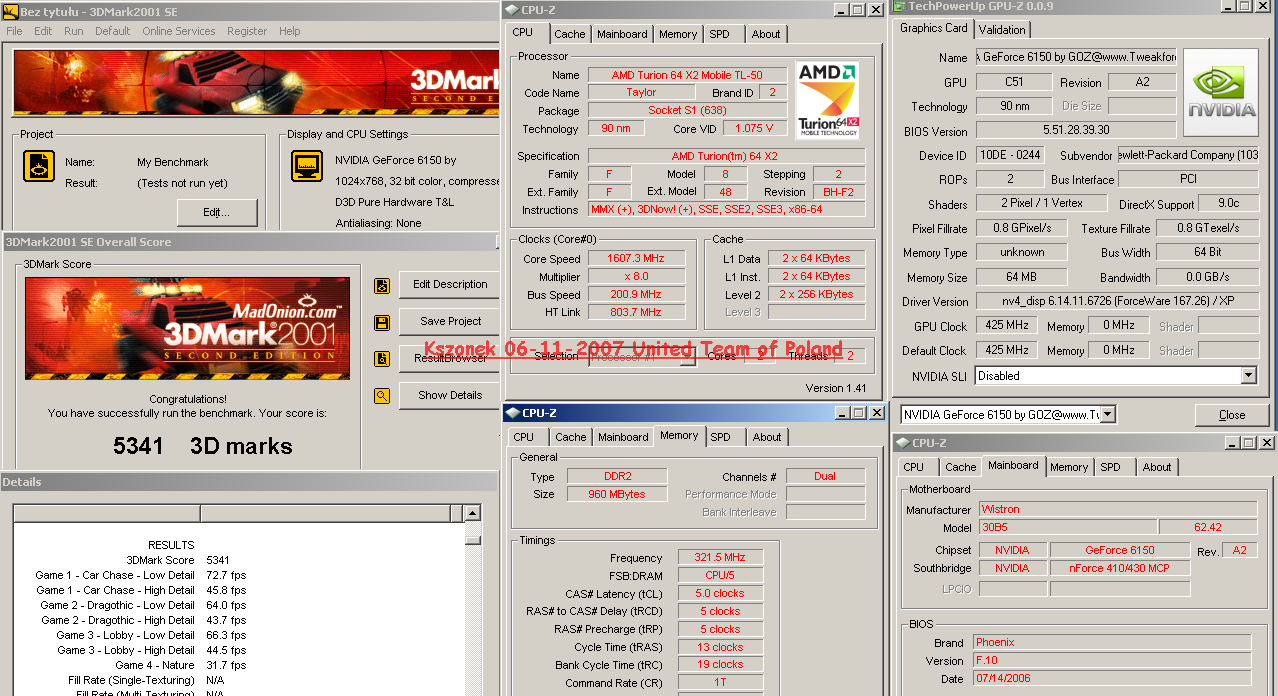Switch to About tab in Mainboard CPU-Z window
Image resolution: width=1278 pixels, height=696 pixels.
tap(1157, 467)
